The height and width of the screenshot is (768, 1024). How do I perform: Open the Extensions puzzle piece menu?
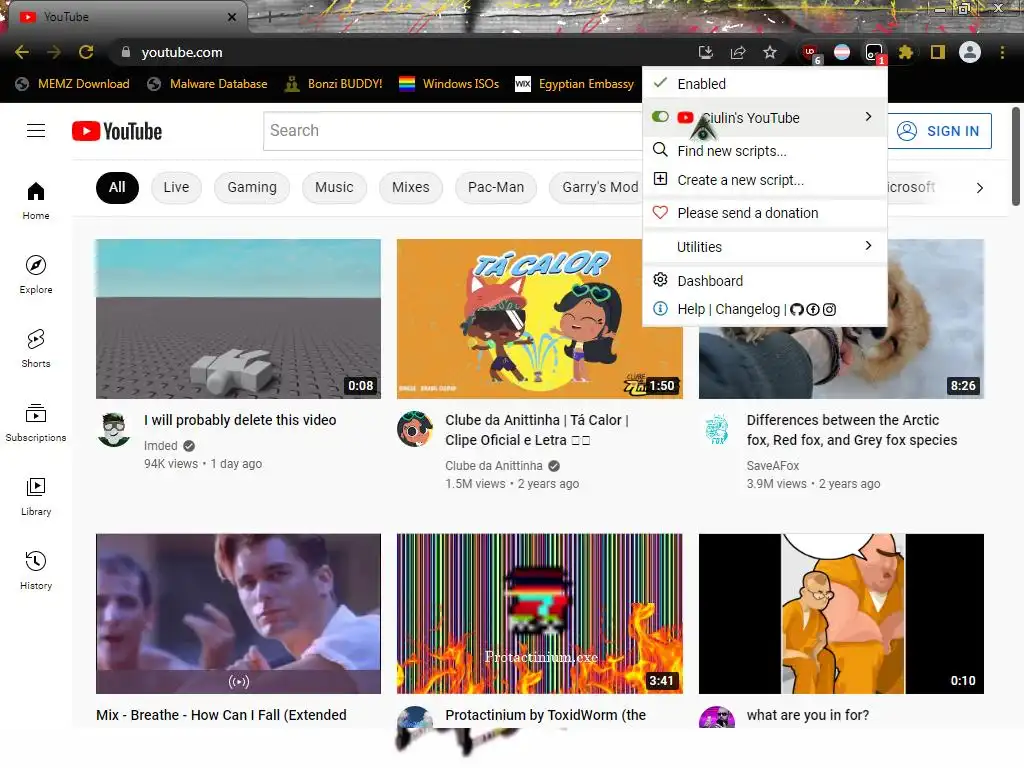pyautogui.click(x=905, y=52)
